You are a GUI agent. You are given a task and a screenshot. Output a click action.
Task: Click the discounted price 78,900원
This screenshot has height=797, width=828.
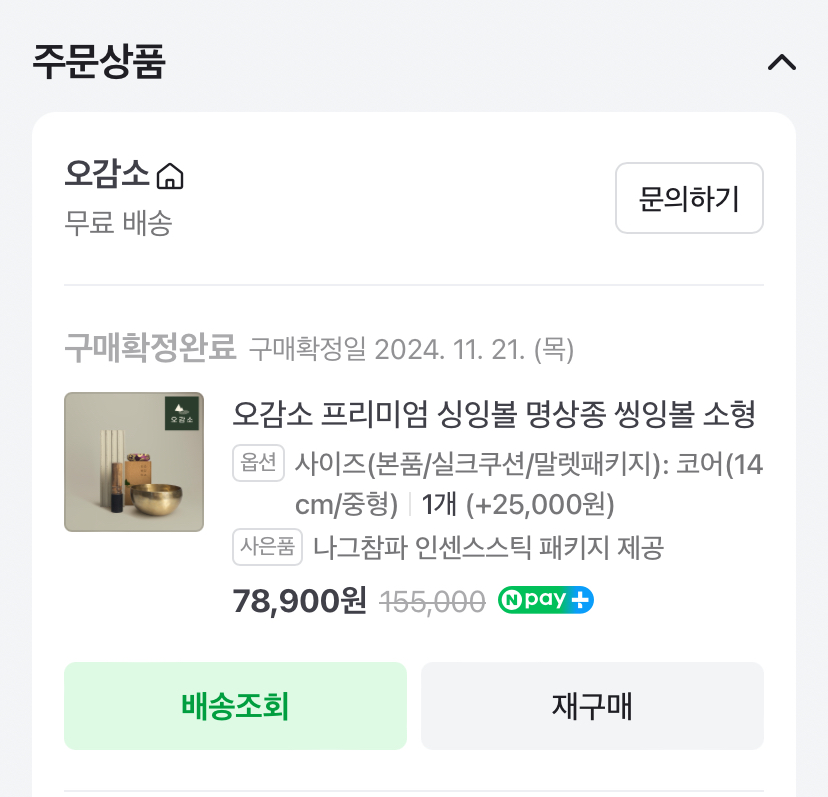click(x=297, y=599)
